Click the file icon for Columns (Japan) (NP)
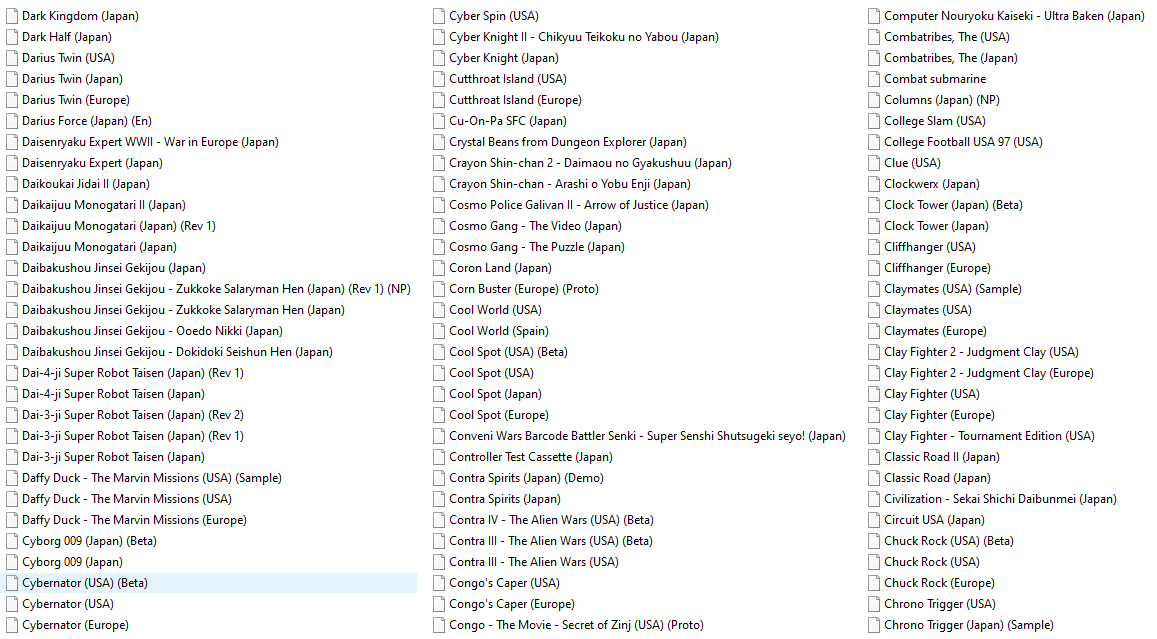Screen dimensions: 1157x639 click(874, 100)
